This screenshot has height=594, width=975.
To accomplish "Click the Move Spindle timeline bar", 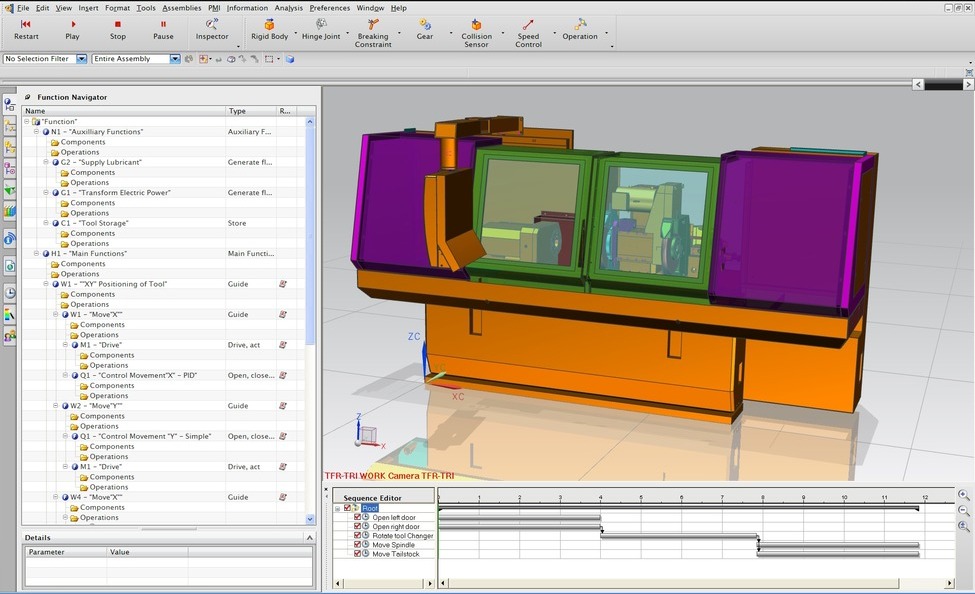I will 838,545.
